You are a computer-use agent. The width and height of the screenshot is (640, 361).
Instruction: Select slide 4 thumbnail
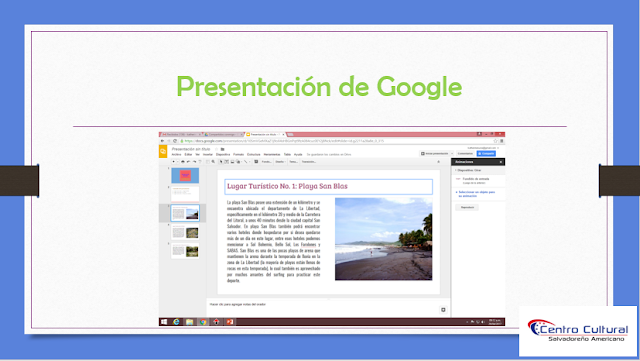185,232
